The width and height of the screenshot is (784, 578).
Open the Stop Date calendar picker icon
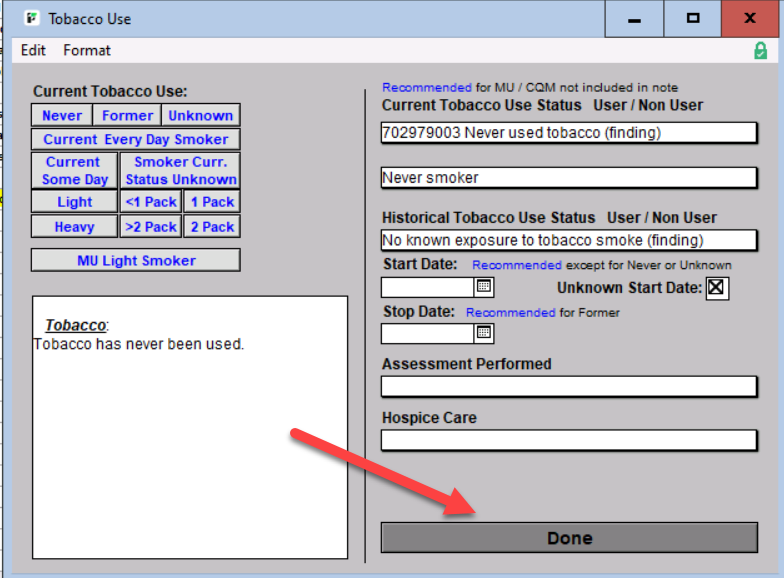tap(483, 333)
